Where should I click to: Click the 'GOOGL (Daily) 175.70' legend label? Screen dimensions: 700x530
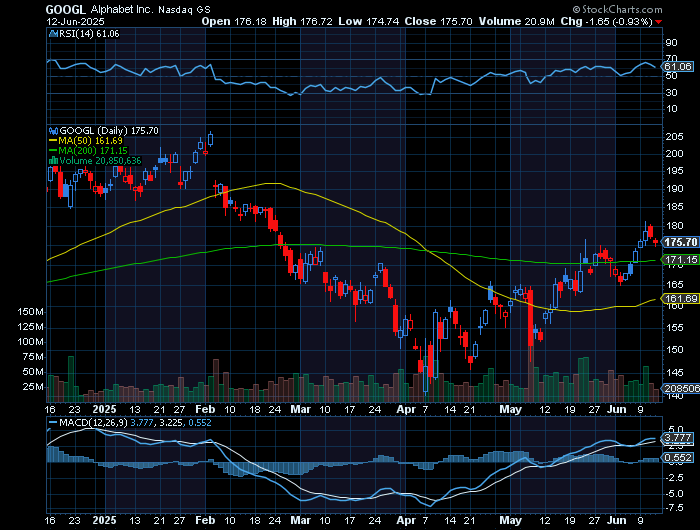tap(109, 131)
